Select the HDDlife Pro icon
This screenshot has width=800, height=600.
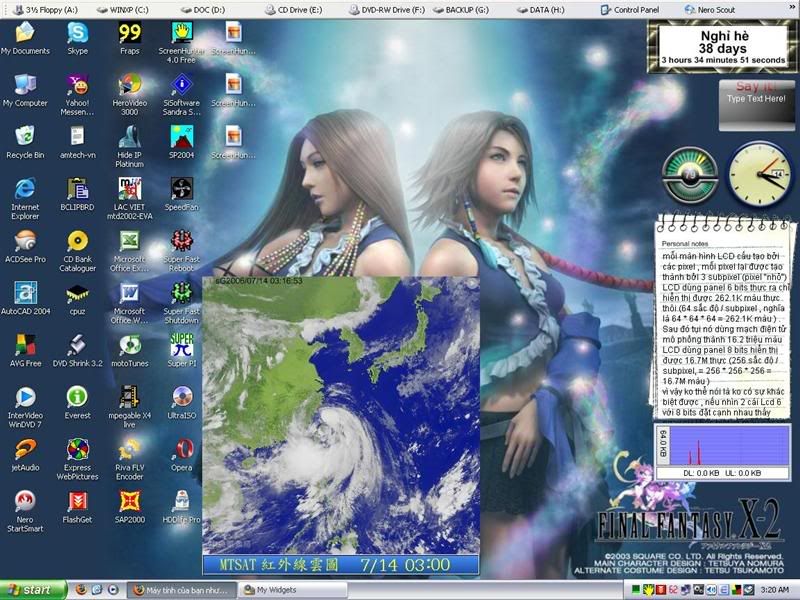coord(182,507)
